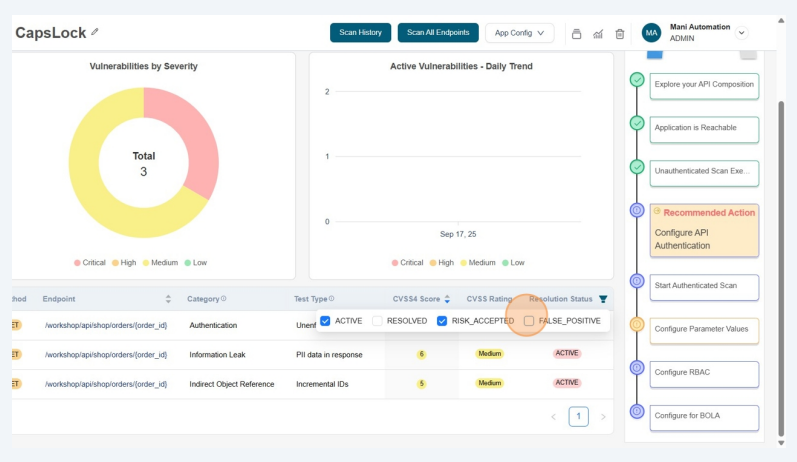Open the trend chart icon in header
The image size is (797, 462).
598,33
